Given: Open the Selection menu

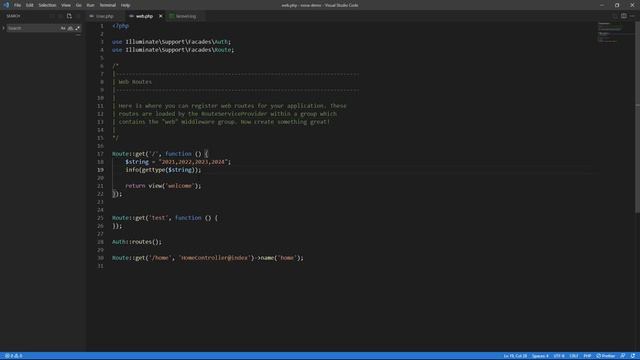Looking at the screenshot, I should (47, 5).
